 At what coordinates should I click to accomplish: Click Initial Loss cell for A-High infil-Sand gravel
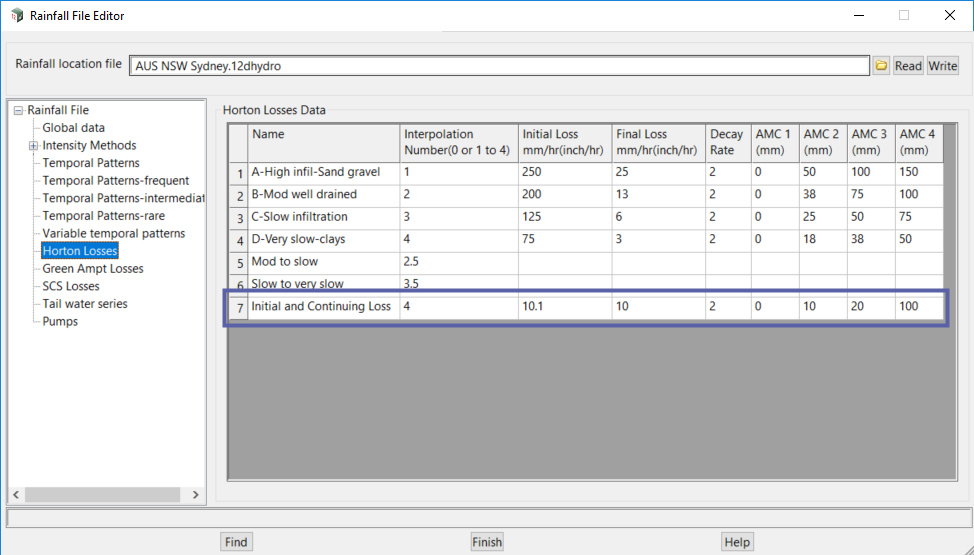tap(564, 172)
